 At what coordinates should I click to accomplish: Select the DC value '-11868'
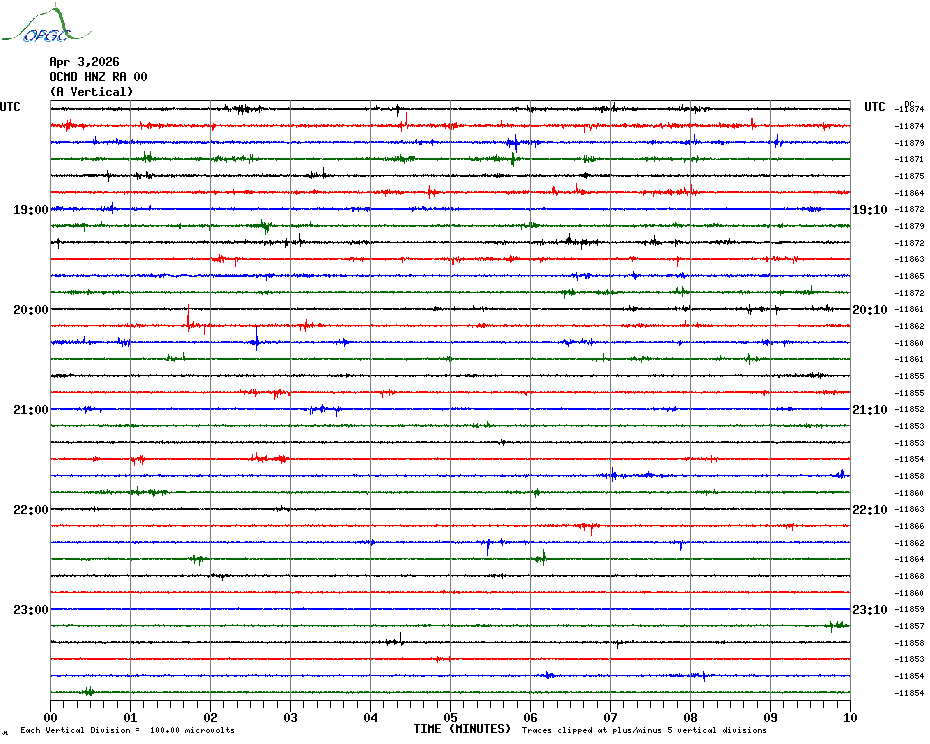(x=910, y=576)
